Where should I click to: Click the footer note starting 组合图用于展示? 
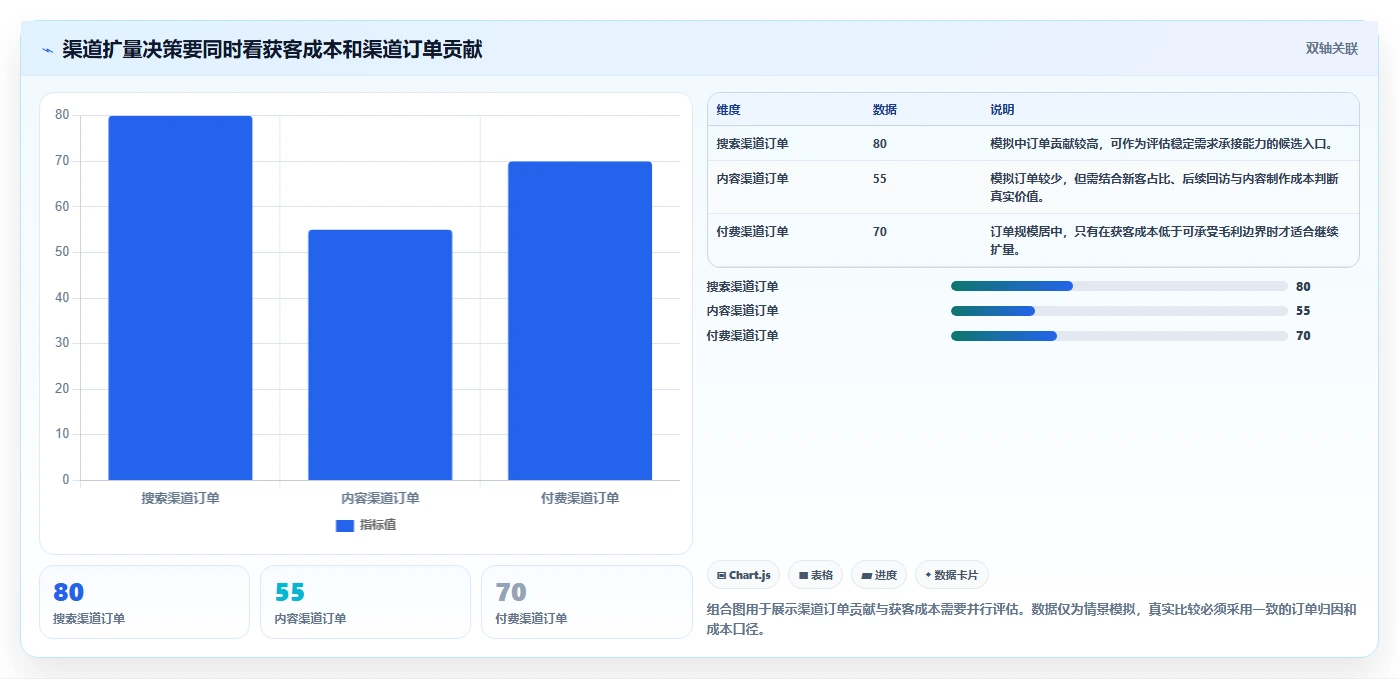pos(1032,620)
